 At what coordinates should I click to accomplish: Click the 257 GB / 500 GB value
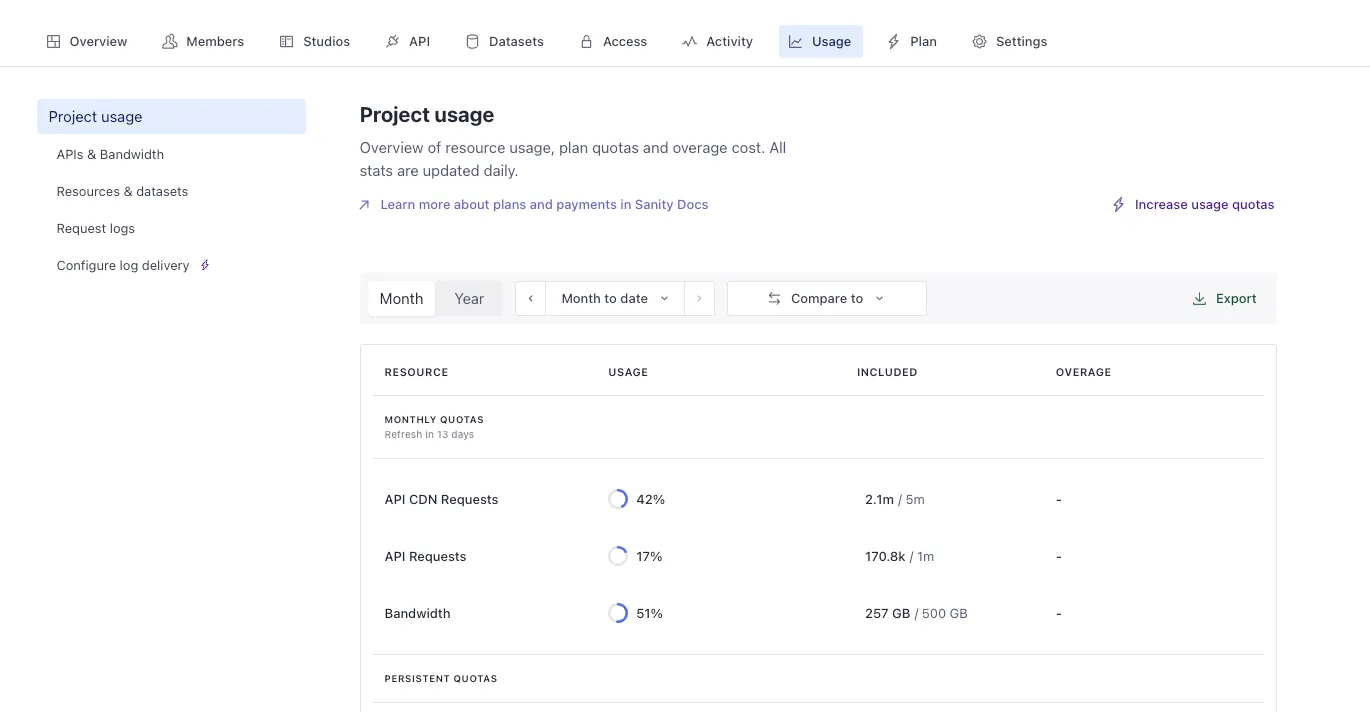click(x=916, y=614)
